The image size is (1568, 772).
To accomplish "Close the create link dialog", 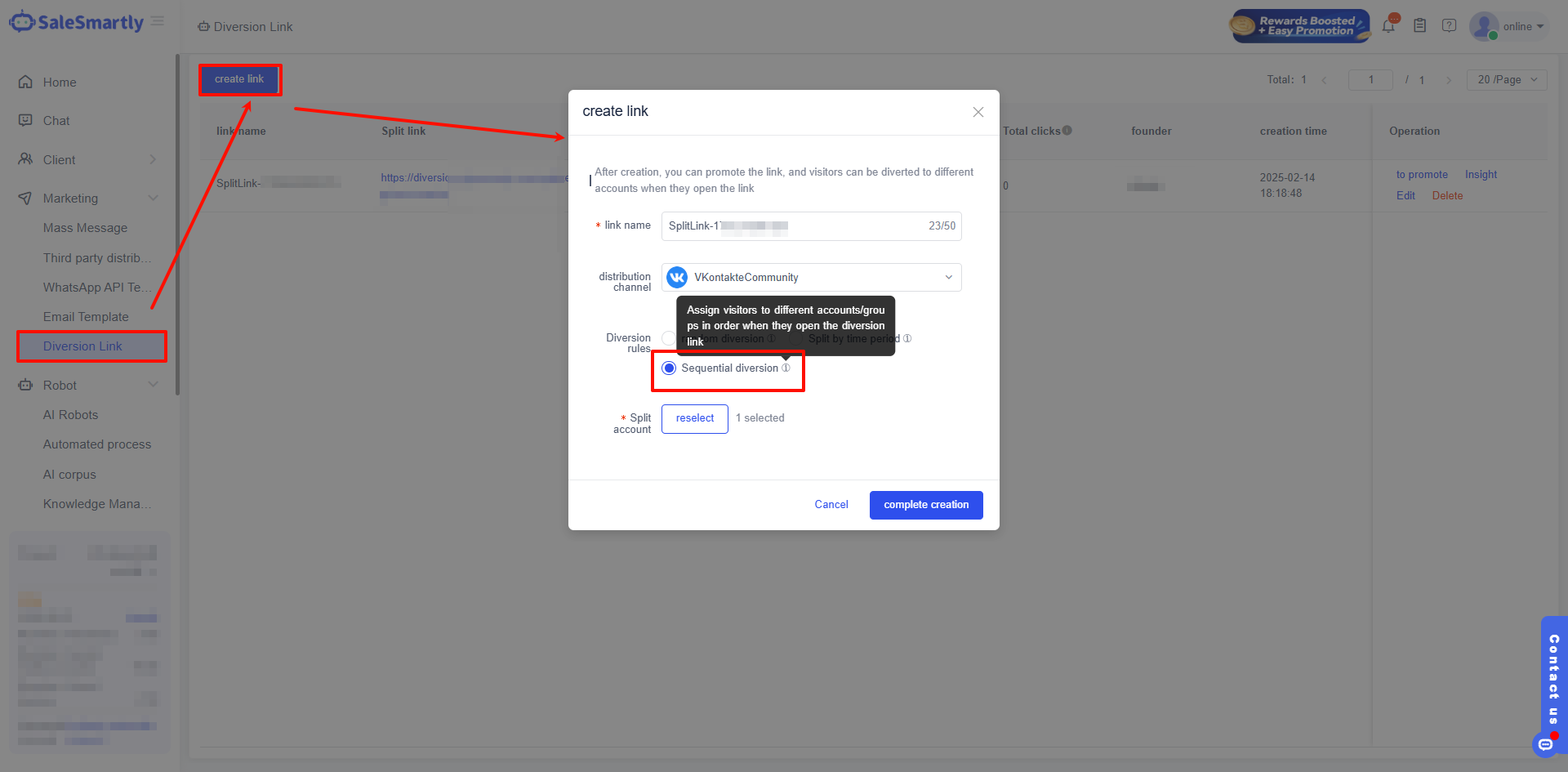I will [978, 112].
